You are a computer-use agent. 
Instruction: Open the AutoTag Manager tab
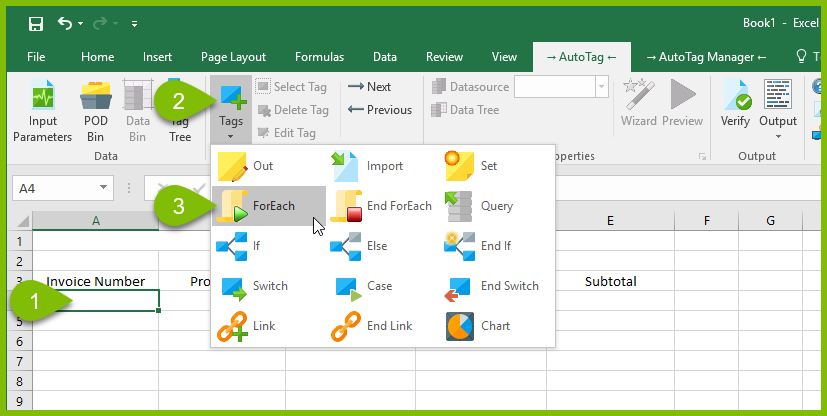pos(706,57)
